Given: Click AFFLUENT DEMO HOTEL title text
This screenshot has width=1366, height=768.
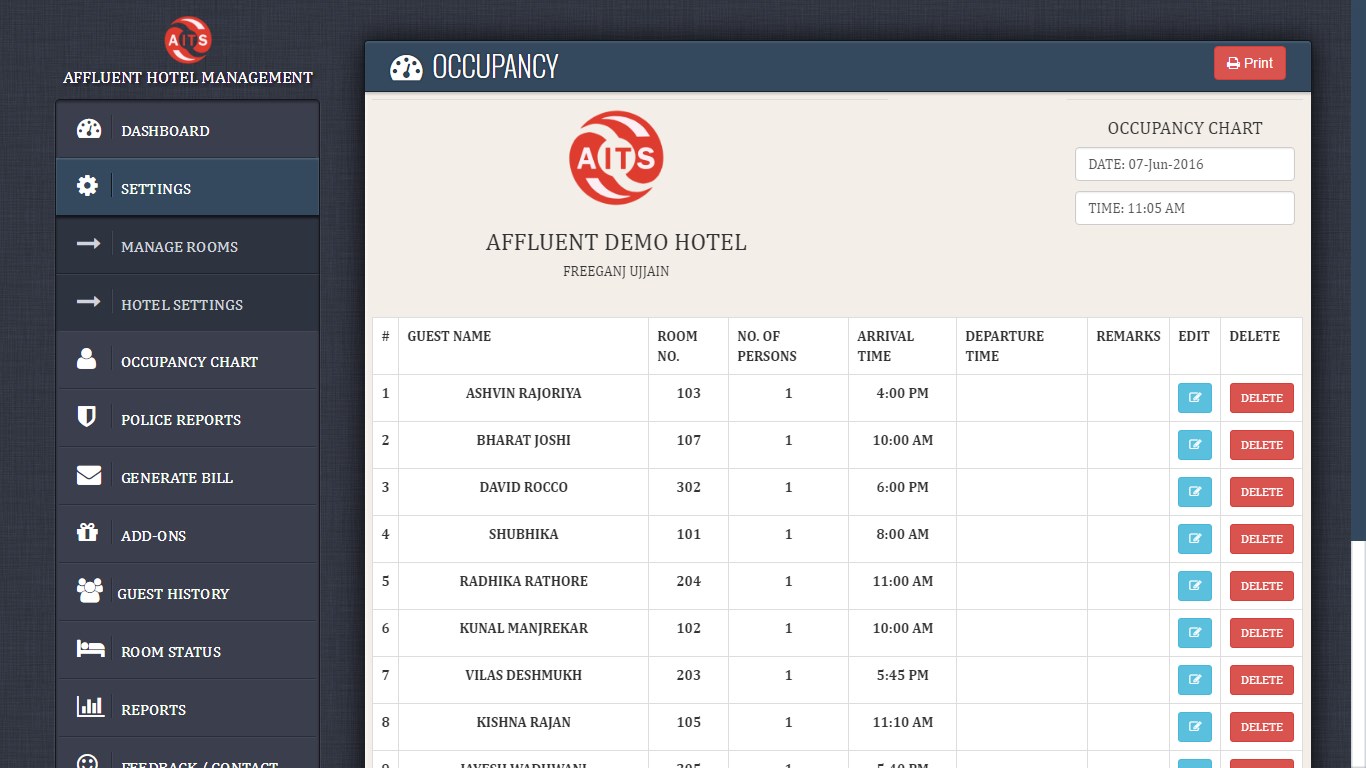Looking at the screenshot, I should coord(616,242).
